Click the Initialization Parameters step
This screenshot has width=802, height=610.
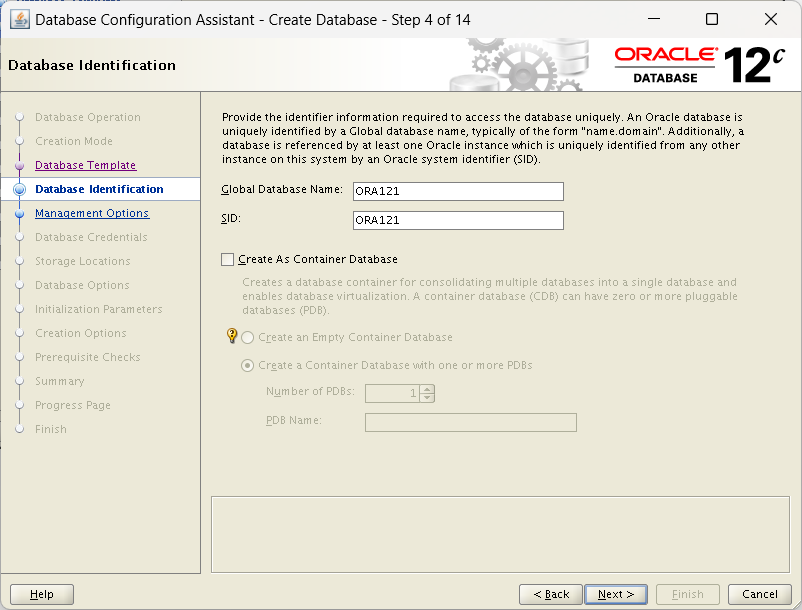pos(98,309)
